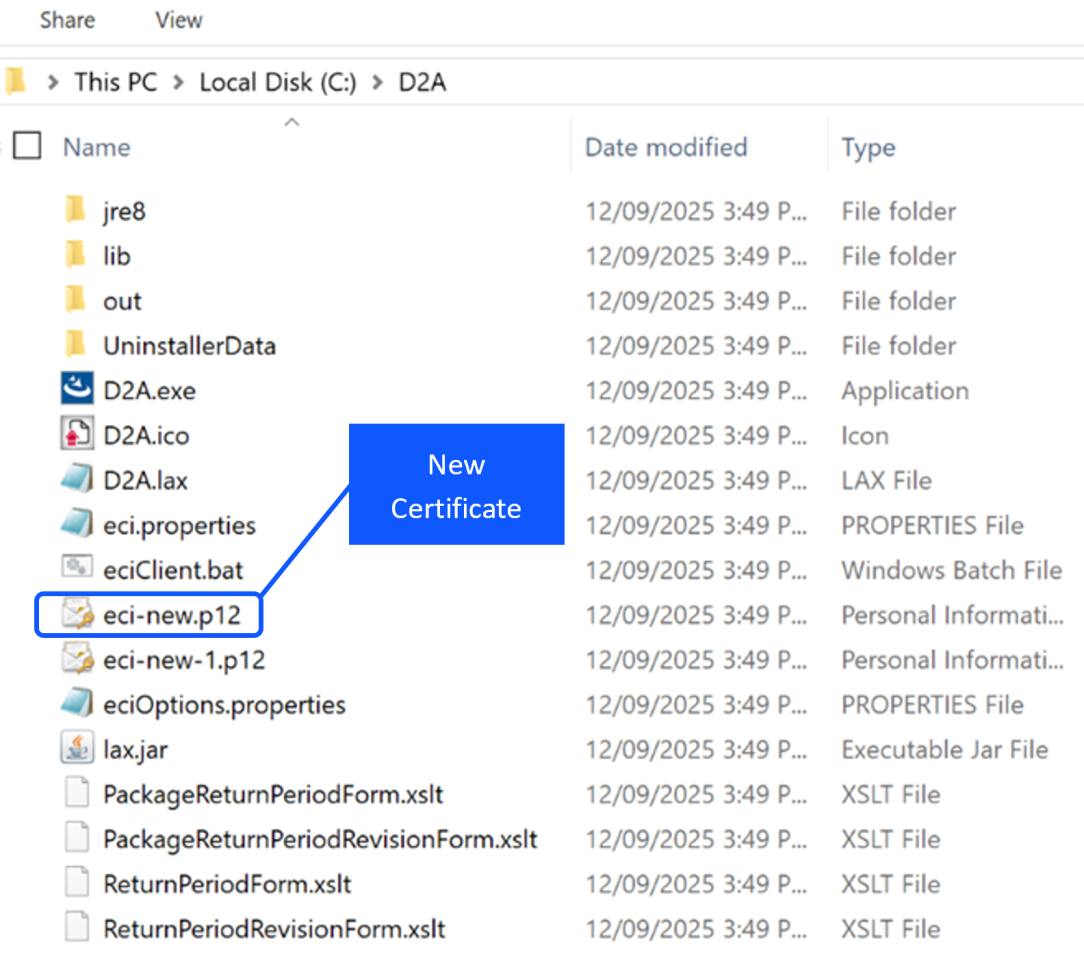The height and width of the screenshot is (963, 1084).
Task: Click the eci.properties file icon
Action: [x=77, y=525]
